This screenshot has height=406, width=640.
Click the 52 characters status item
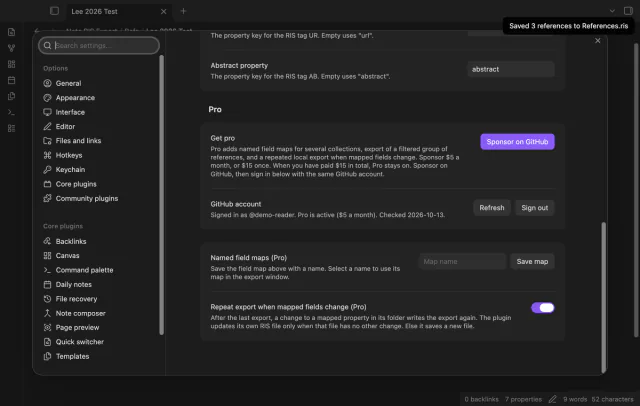point(612,399)
